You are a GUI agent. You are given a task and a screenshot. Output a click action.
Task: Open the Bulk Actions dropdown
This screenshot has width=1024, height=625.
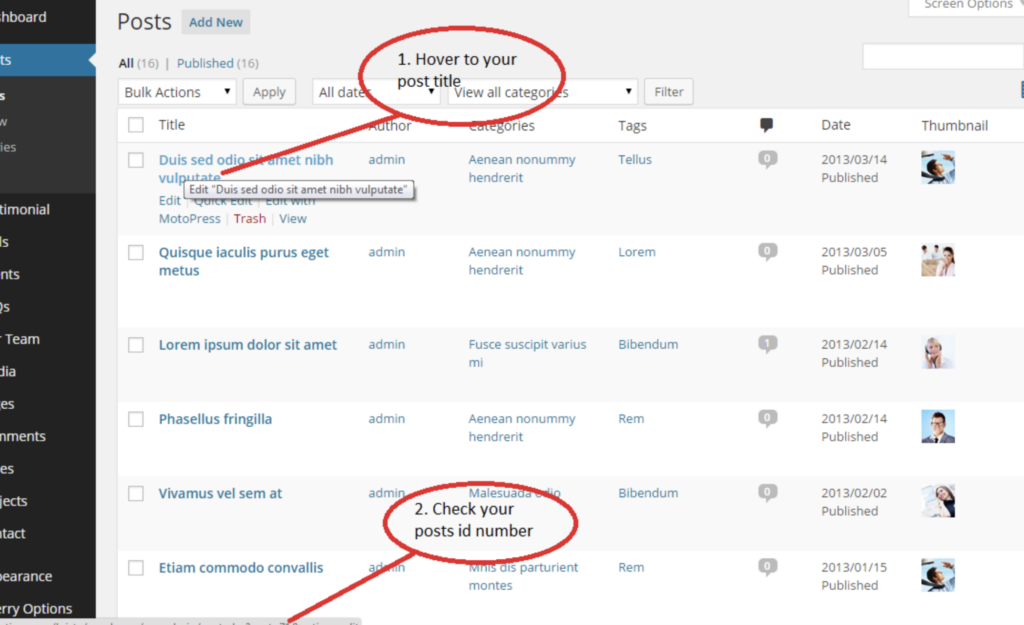point(176,91)
